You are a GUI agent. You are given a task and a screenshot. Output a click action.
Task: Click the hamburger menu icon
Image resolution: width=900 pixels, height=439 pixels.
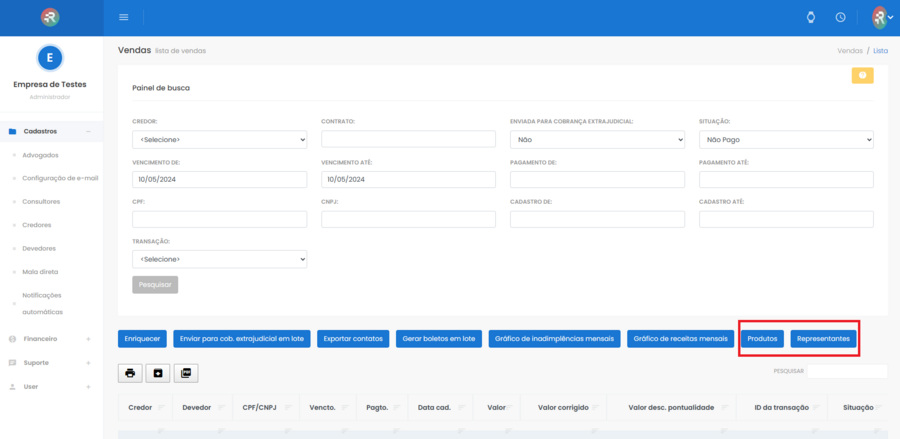point(124,17)
